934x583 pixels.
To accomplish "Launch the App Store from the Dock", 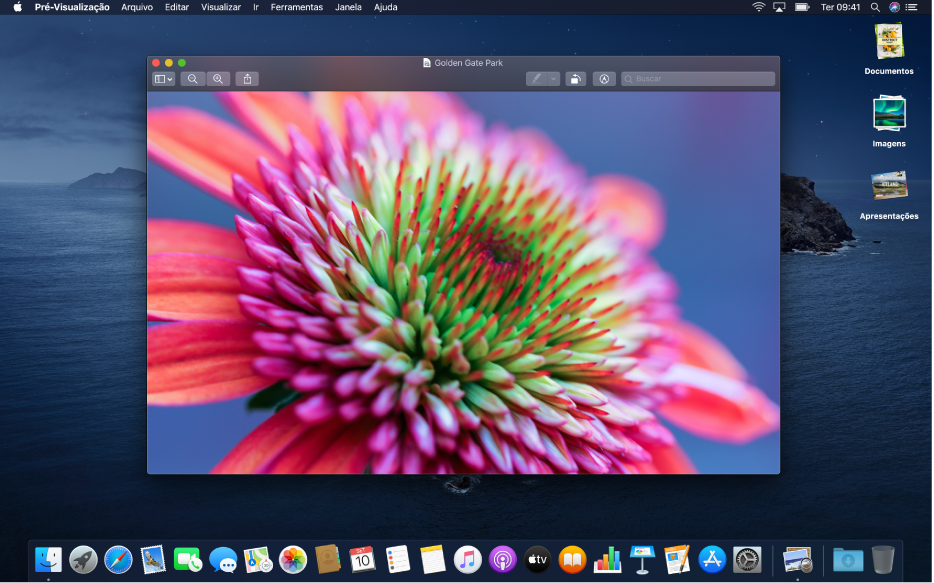I will (712, 560).
